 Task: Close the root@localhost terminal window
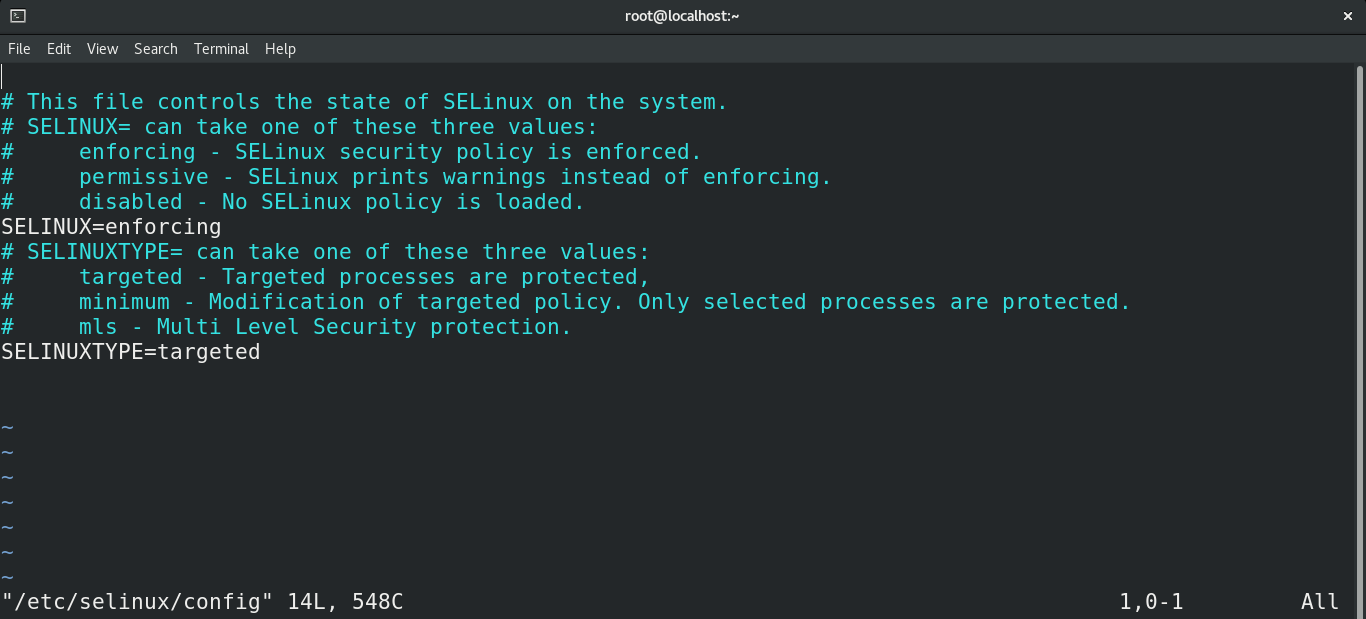1347,16
